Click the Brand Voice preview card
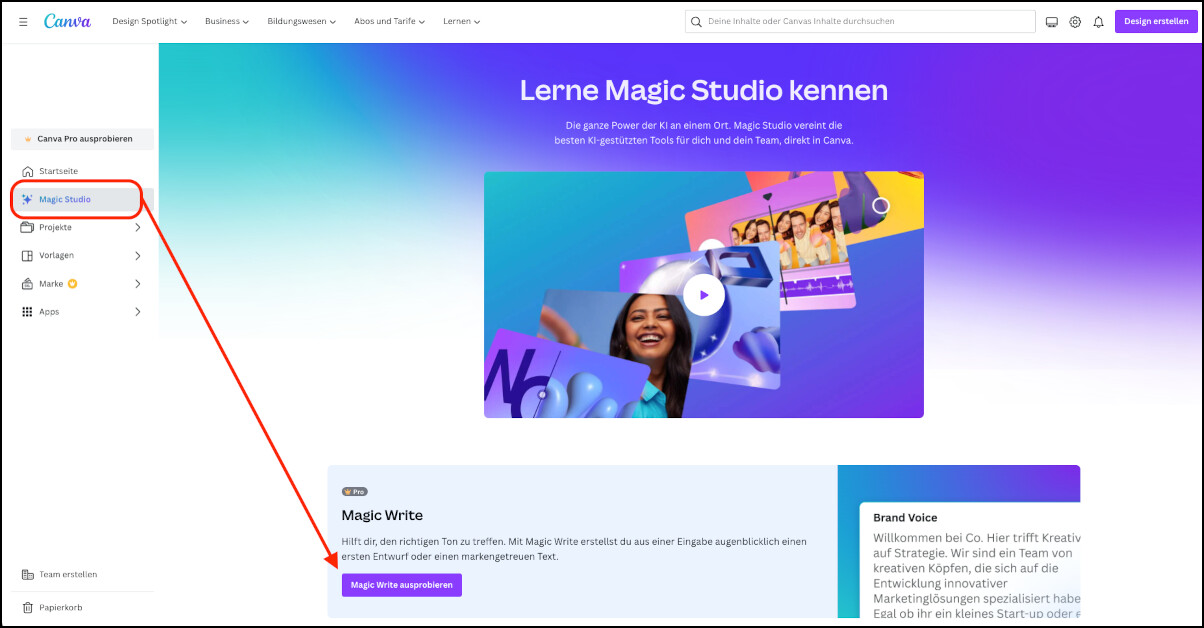 pyautogui.click(x=970, y=560)
